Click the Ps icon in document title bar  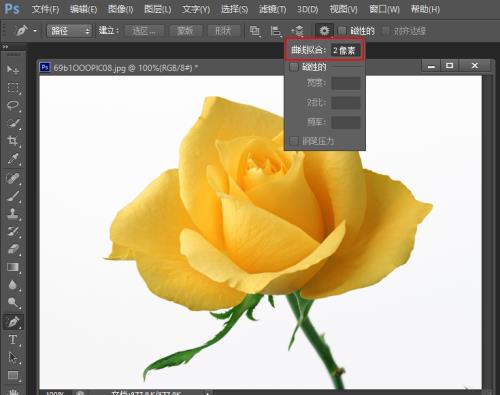click(45, 67)
